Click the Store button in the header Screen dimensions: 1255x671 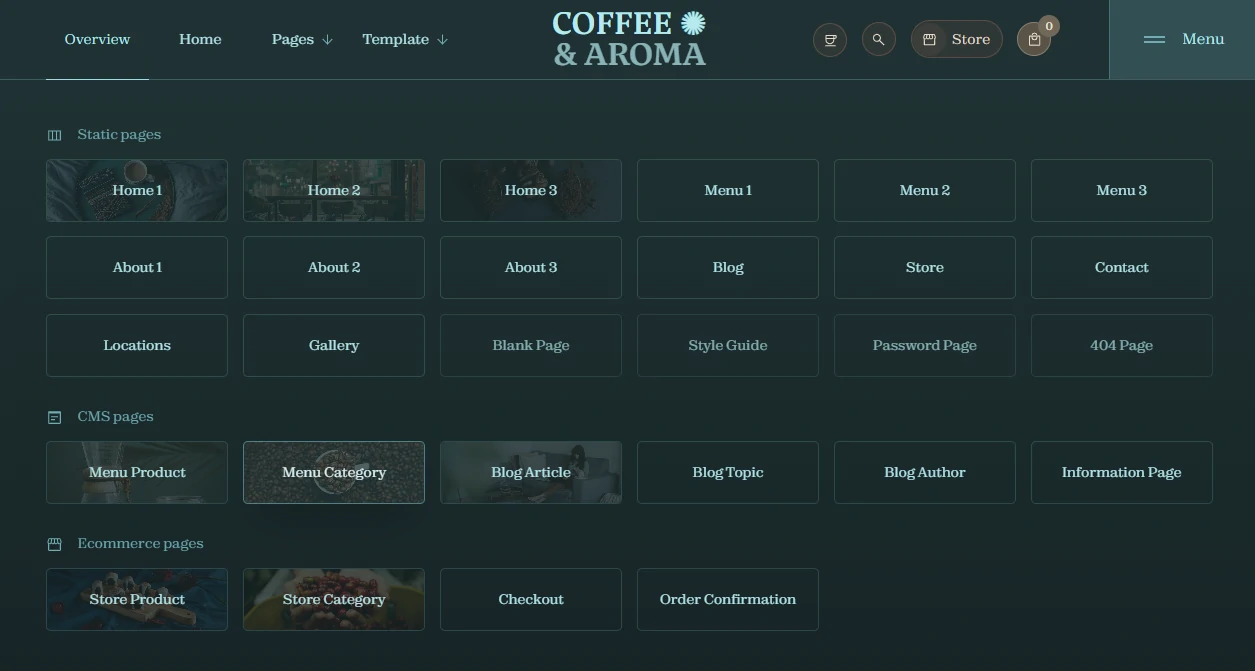pos(956,40)
